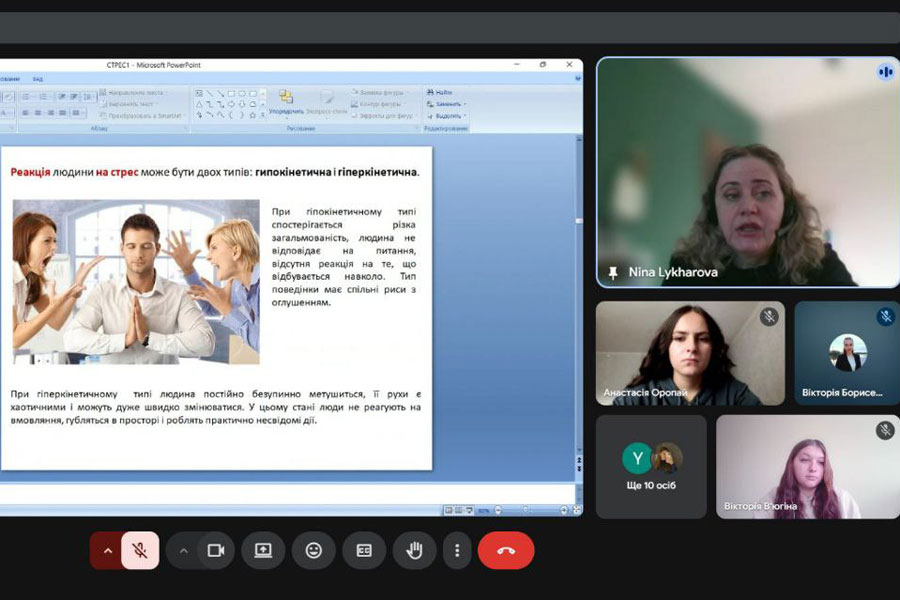
Task: Turn the camera on or off
Action: coord(216,551)
